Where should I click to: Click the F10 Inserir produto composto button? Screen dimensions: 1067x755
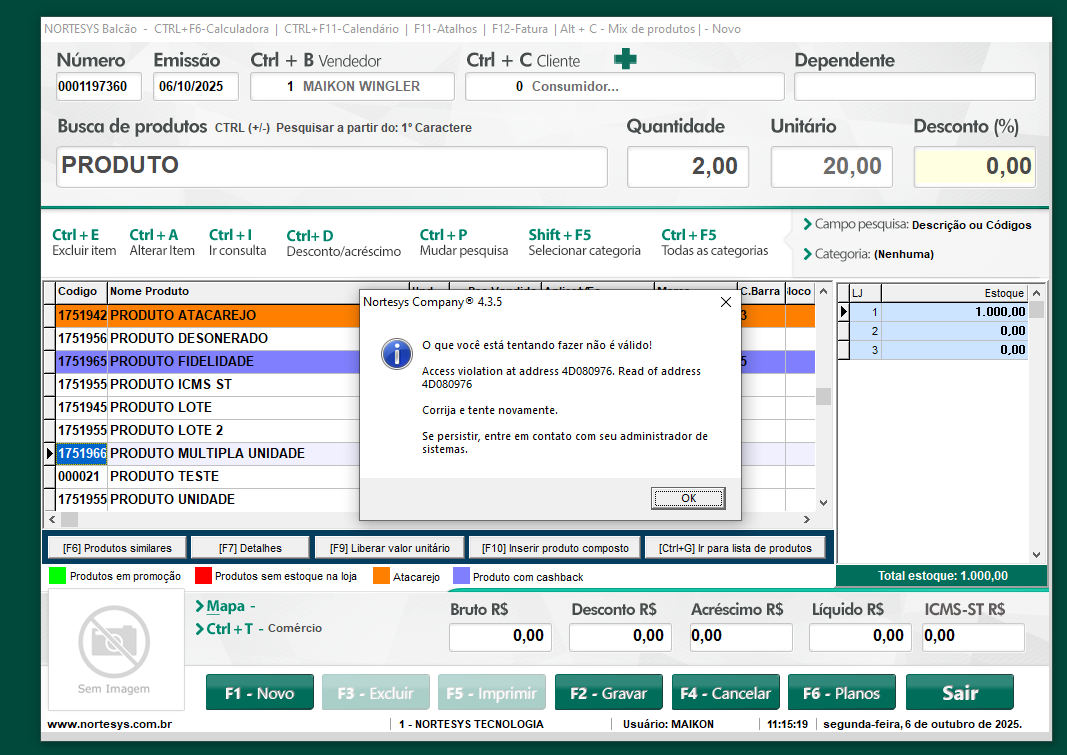554,548
